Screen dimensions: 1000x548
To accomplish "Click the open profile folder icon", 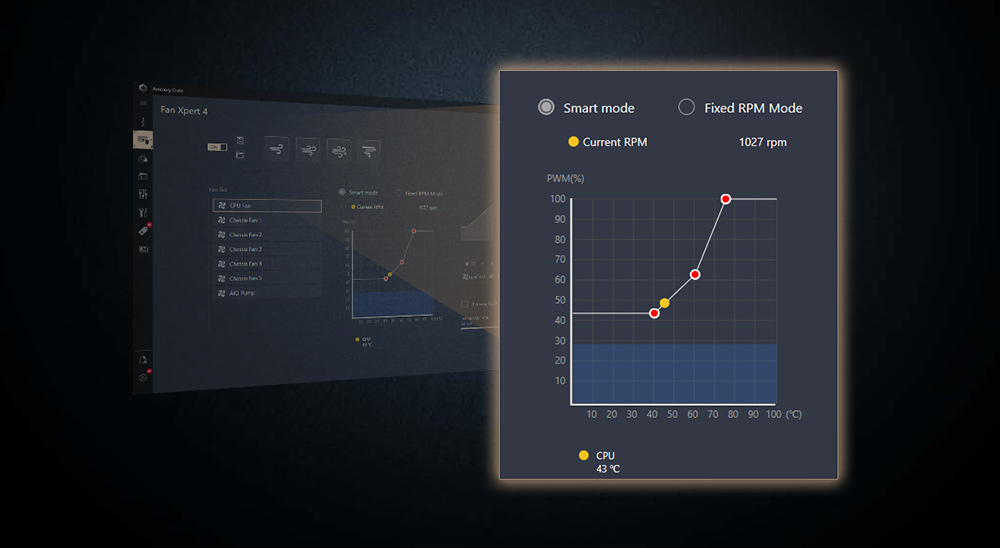I will coord(240,155).
